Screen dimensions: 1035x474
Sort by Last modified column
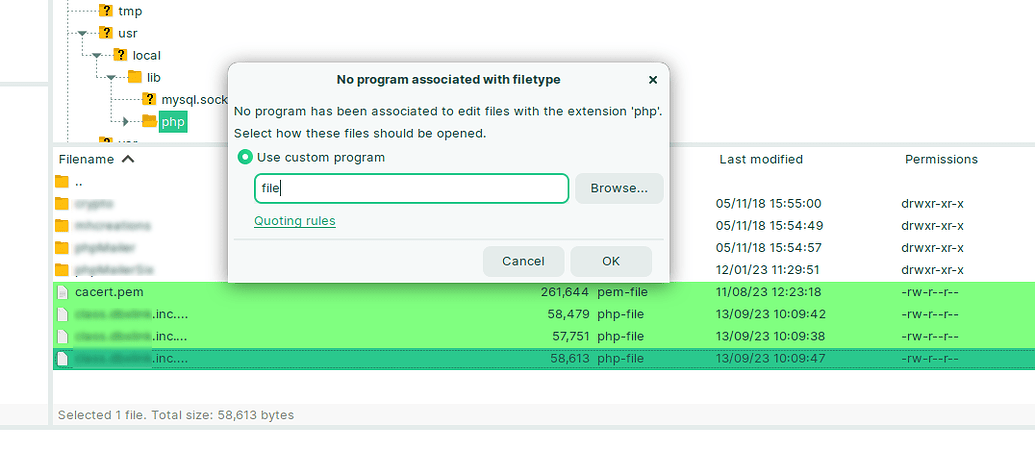coord(760,159)
